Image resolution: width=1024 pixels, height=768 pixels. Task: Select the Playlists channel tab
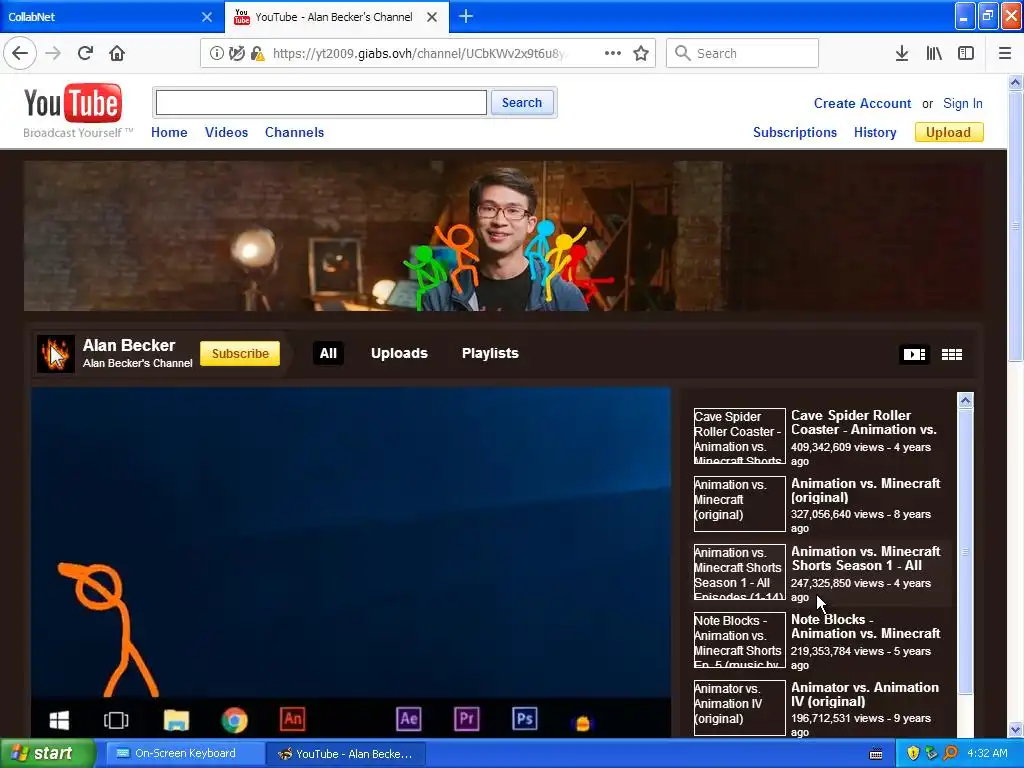pyautogui.click(x=490, y=353)
